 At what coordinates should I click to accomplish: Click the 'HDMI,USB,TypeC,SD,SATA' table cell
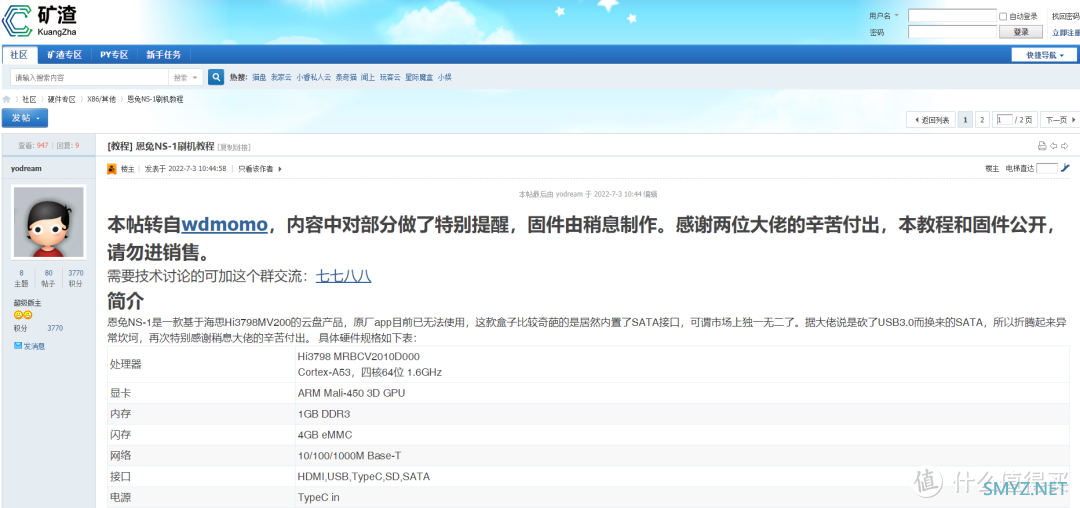pyautogui.click(x=364, y=476)
